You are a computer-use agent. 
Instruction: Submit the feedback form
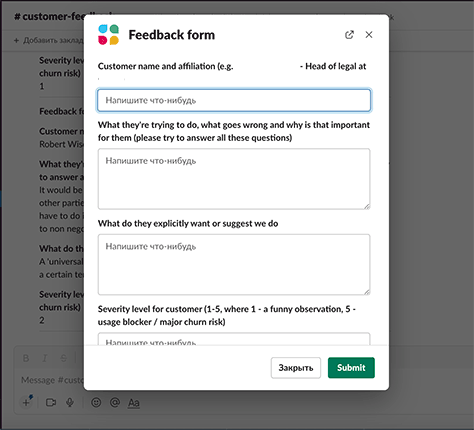351,368
